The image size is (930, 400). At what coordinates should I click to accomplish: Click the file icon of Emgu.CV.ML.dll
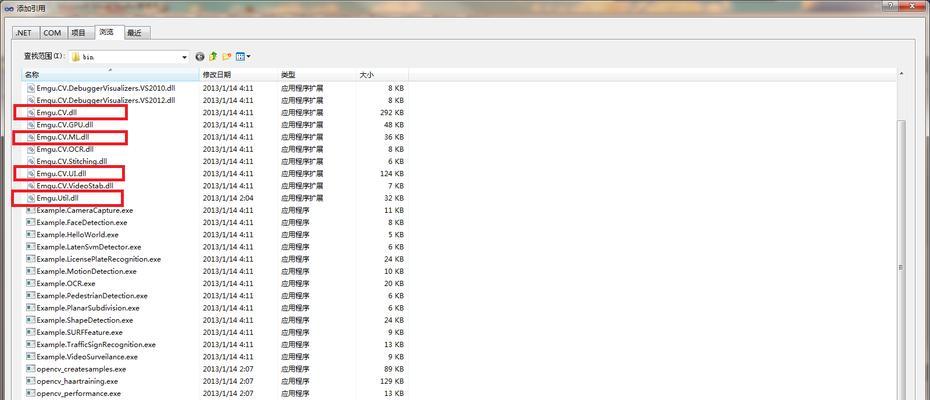coord(31,137)
